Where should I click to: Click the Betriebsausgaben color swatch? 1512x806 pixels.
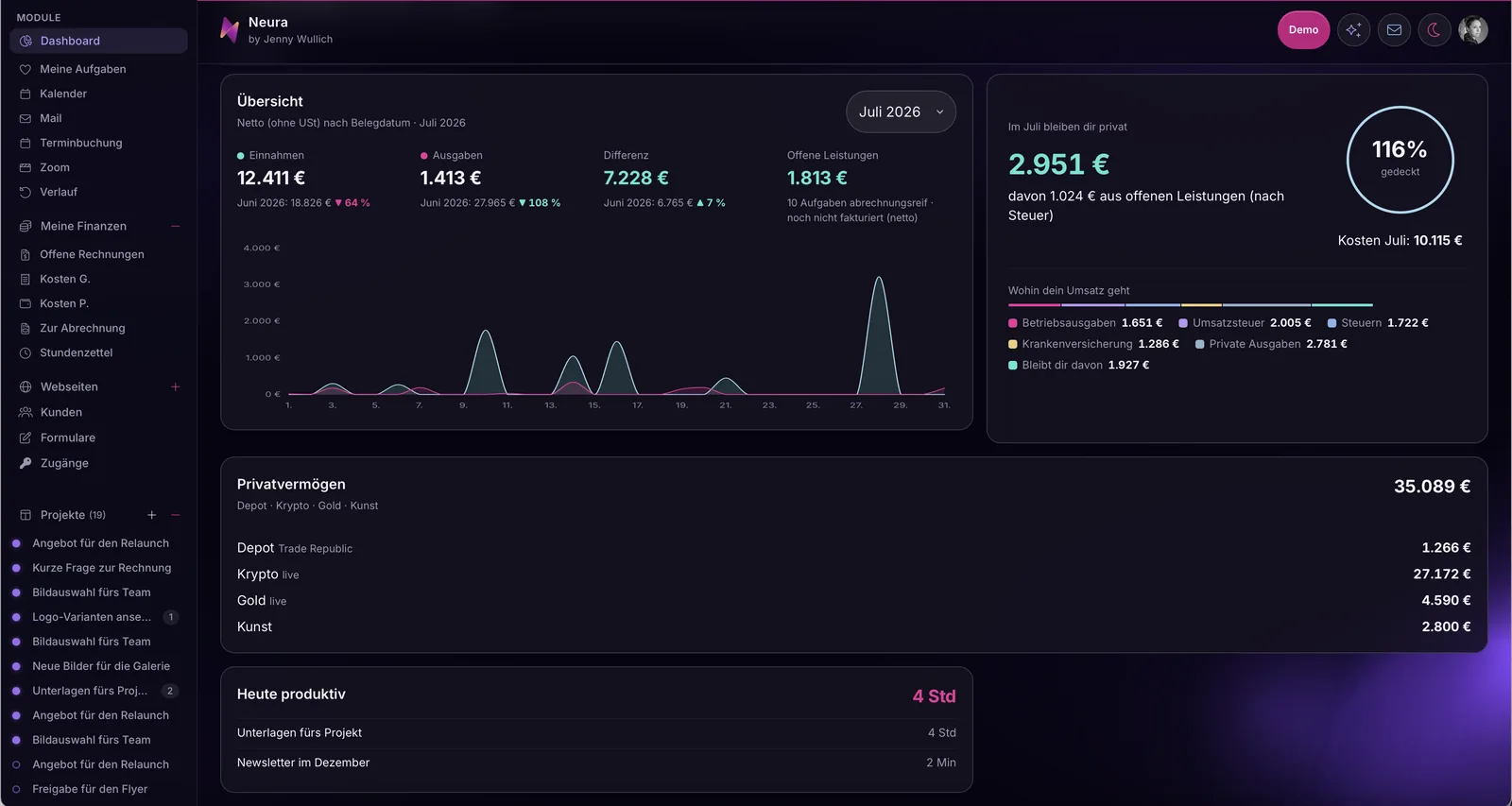(x=1013, y=323)
